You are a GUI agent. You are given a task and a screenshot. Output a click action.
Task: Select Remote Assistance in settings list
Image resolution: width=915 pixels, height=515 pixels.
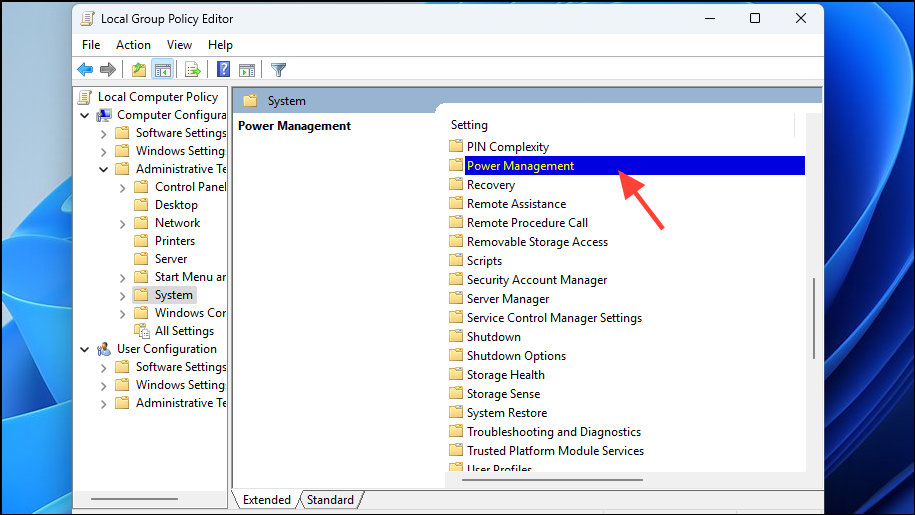pyautogui.click(x=516, y=204)
